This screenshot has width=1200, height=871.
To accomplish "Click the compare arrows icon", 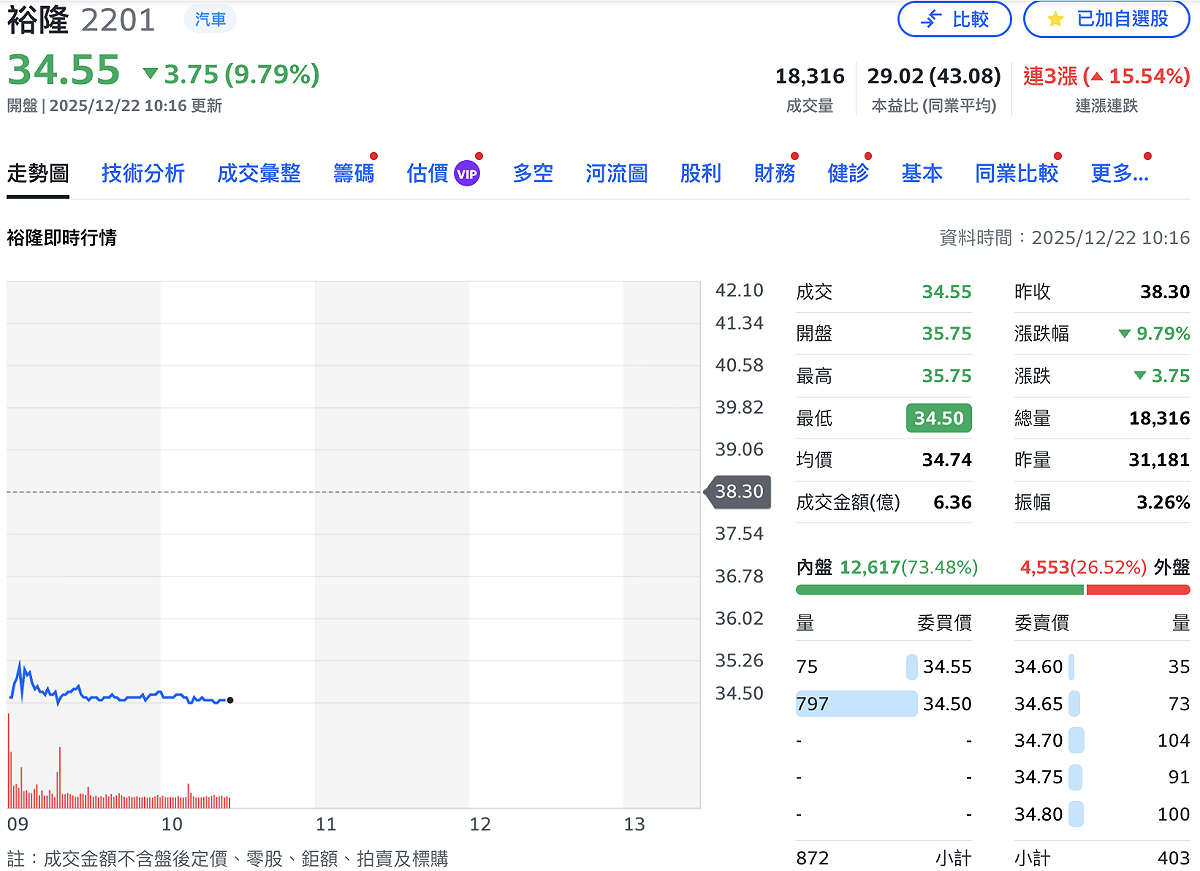I will (x=931, y=19).
